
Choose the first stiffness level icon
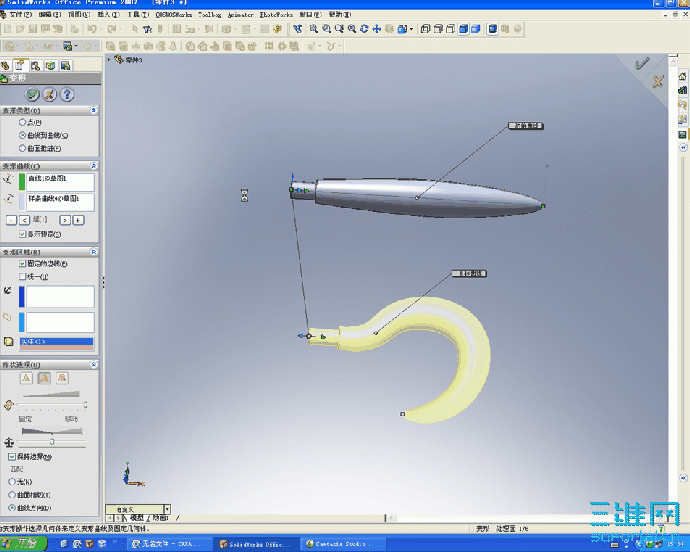(26, 378)
